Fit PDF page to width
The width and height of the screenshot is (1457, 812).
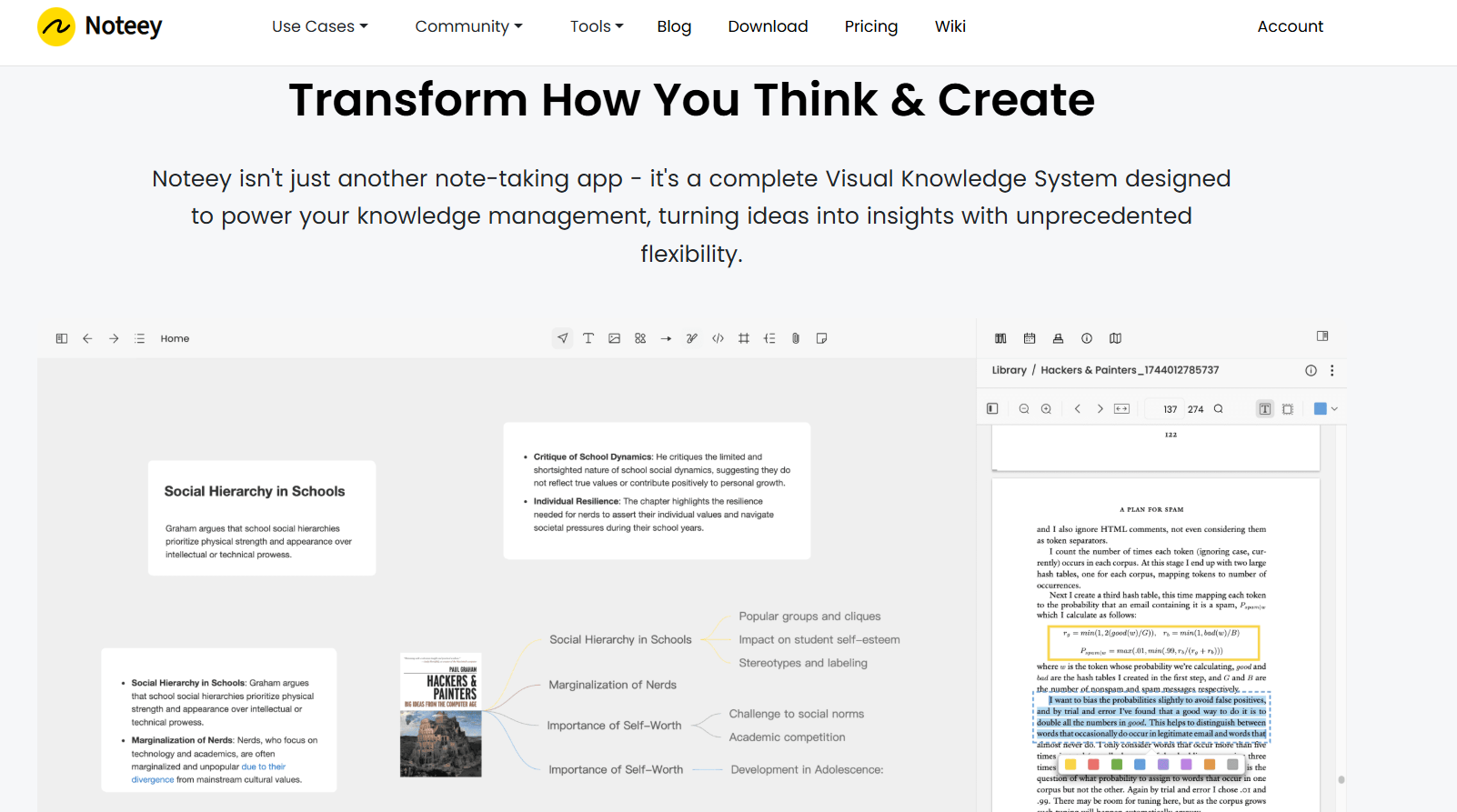pyautogui.click(x=1122, y=409)
